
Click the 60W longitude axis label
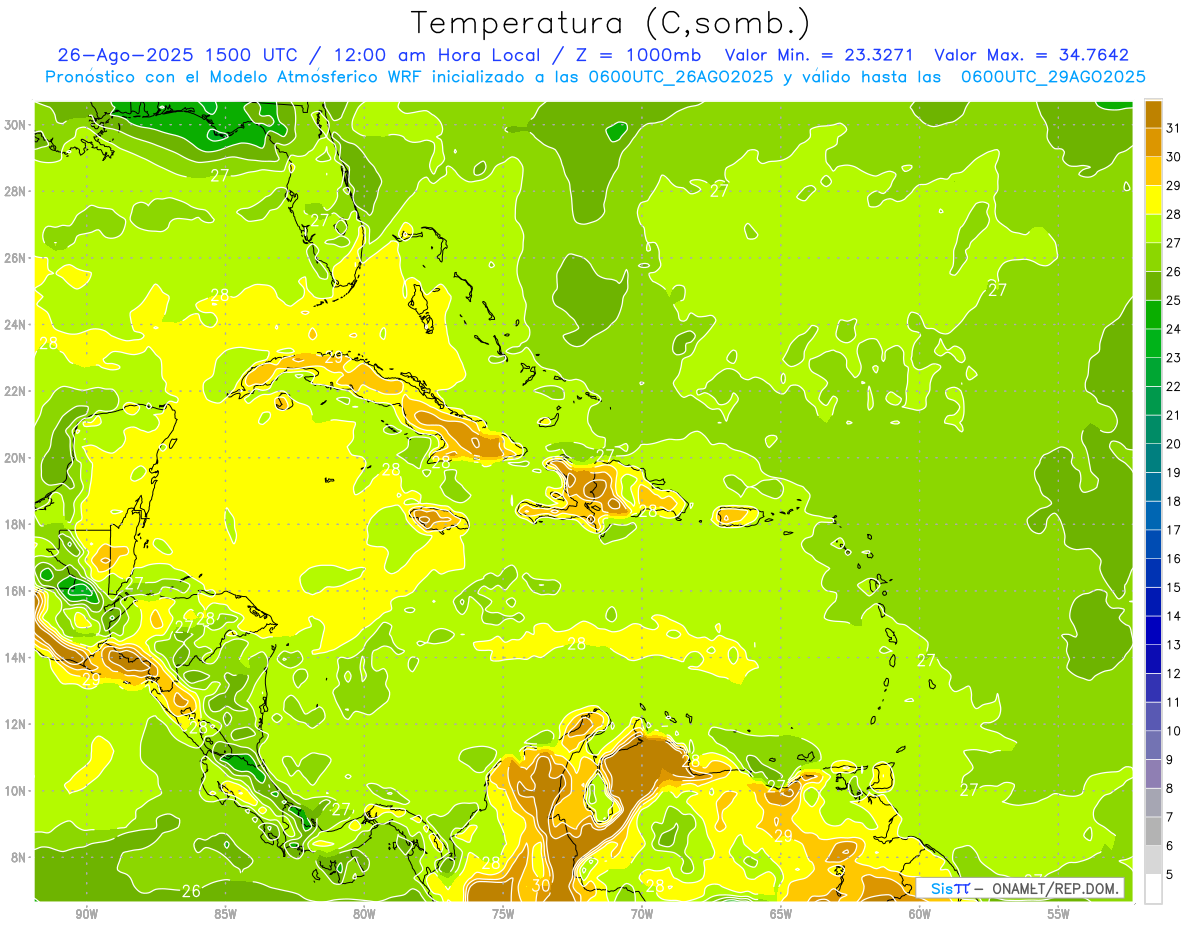920,915
